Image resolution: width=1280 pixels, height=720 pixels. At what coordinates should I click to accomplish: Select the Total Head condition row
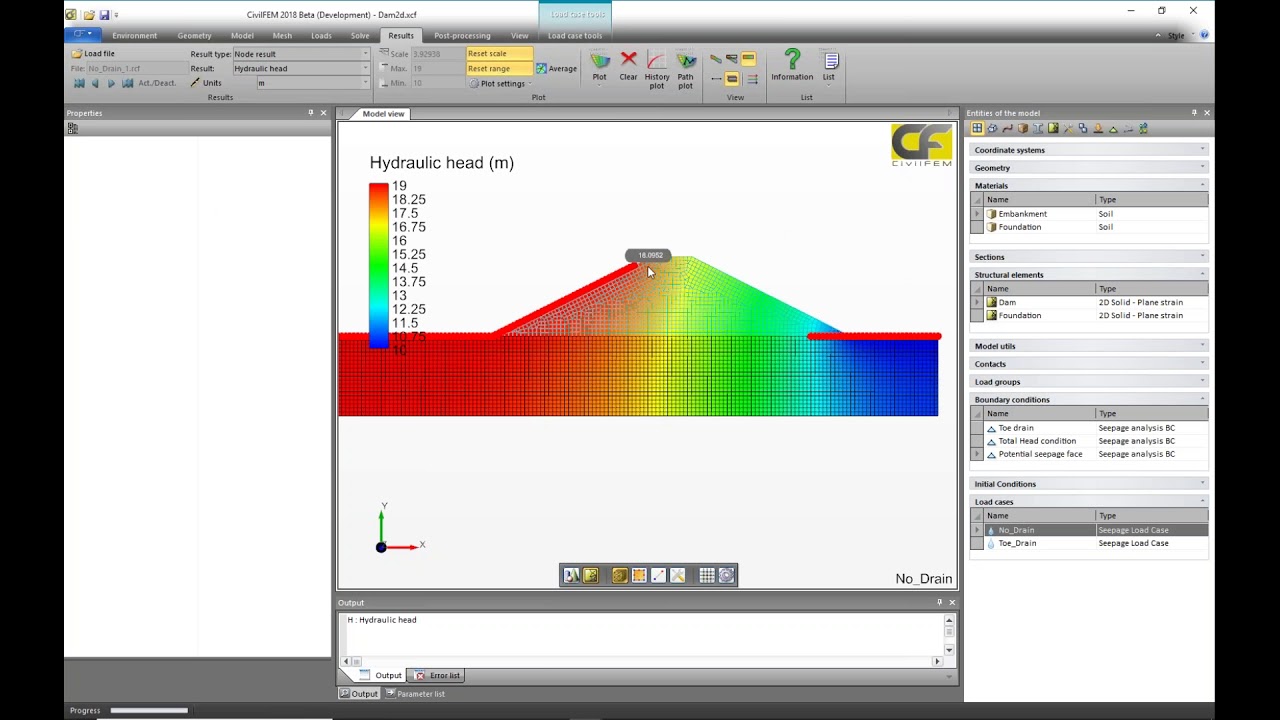(1088, 441)
